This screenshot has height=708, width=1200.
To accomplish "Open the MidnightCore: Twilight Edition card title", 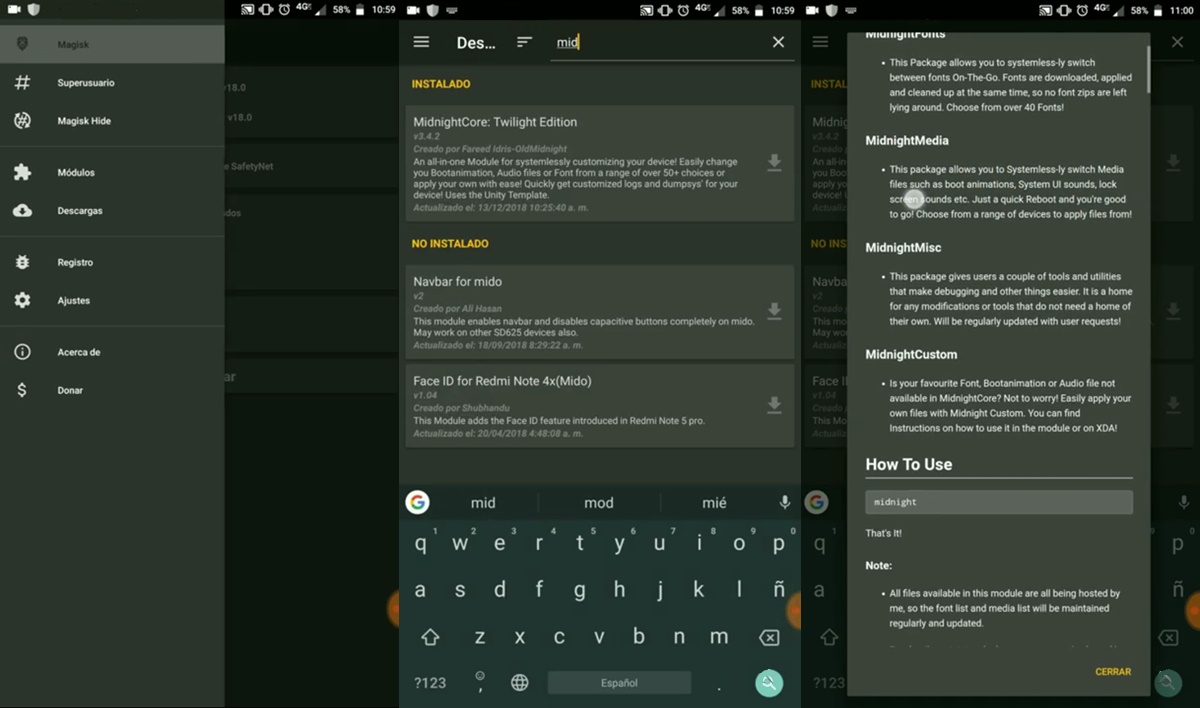I will (x=495, y=122).
